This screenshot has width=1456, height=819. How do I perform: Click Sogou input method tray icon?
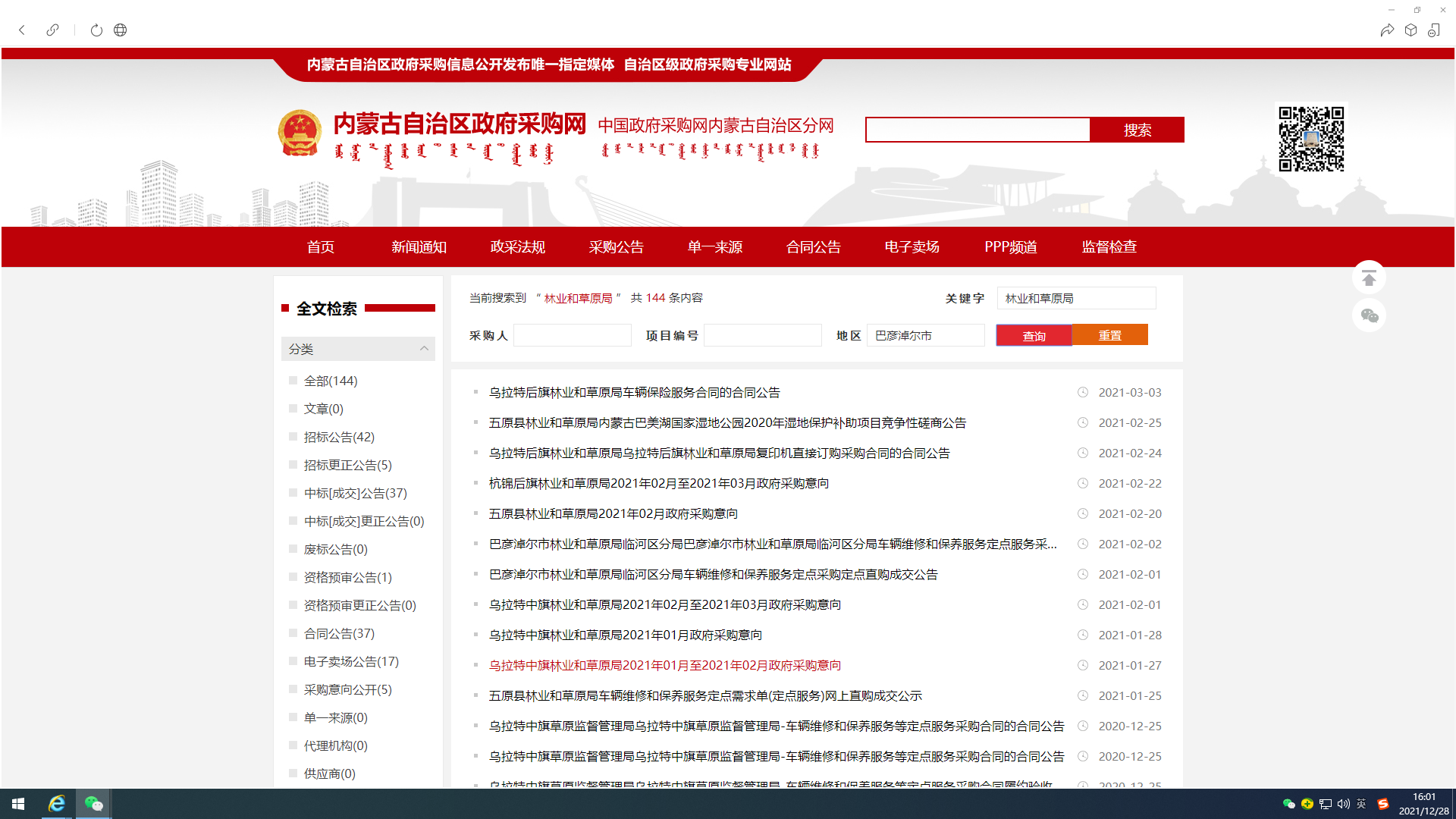1382,804
